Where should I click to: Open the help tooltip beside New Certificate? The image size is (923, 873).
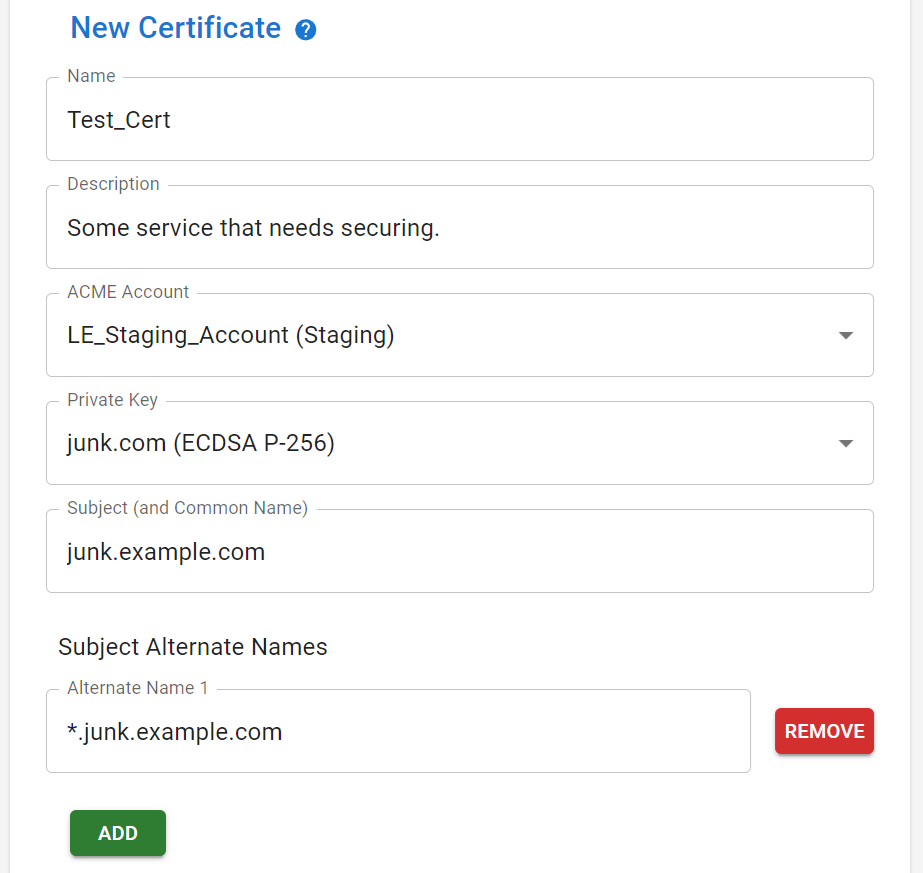click(x=304, y=30)
